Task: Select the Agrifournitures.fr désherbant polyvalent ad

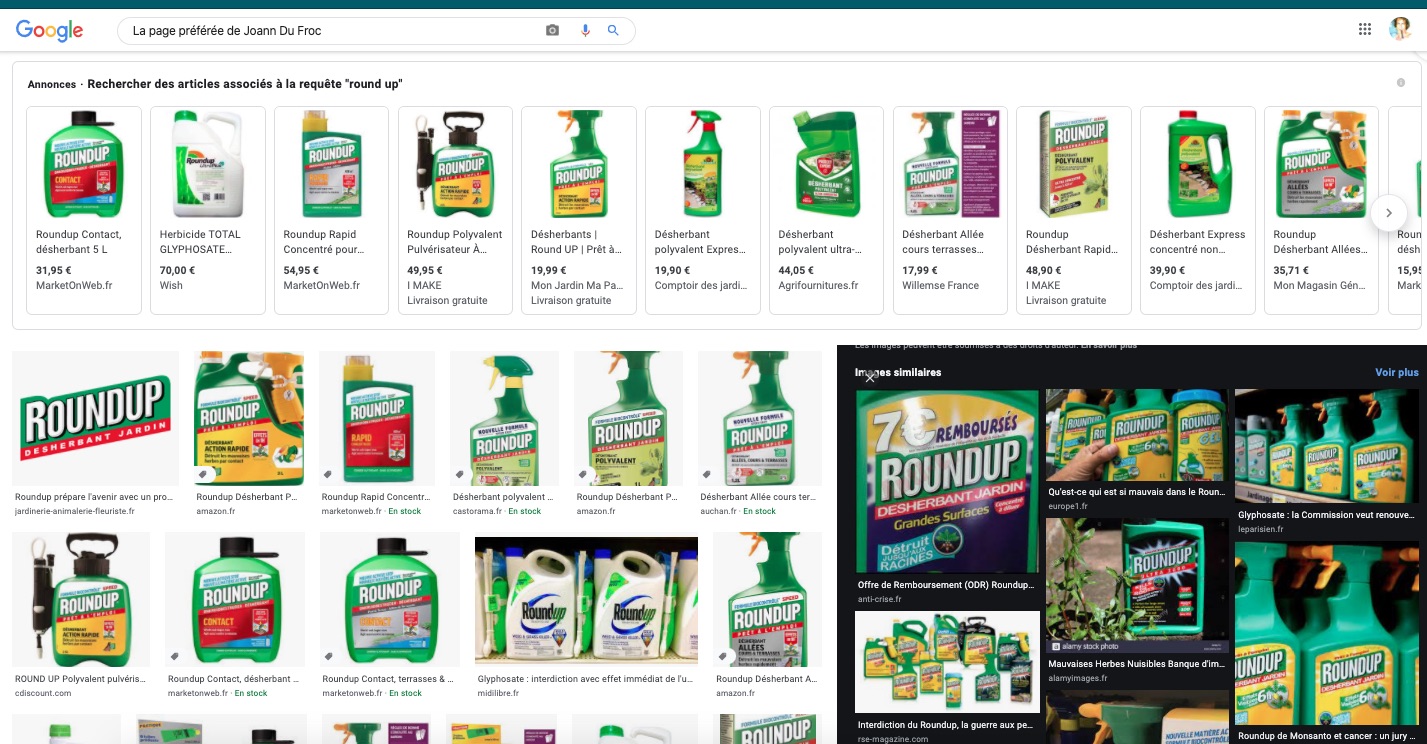Action: [x=826, y=210]
